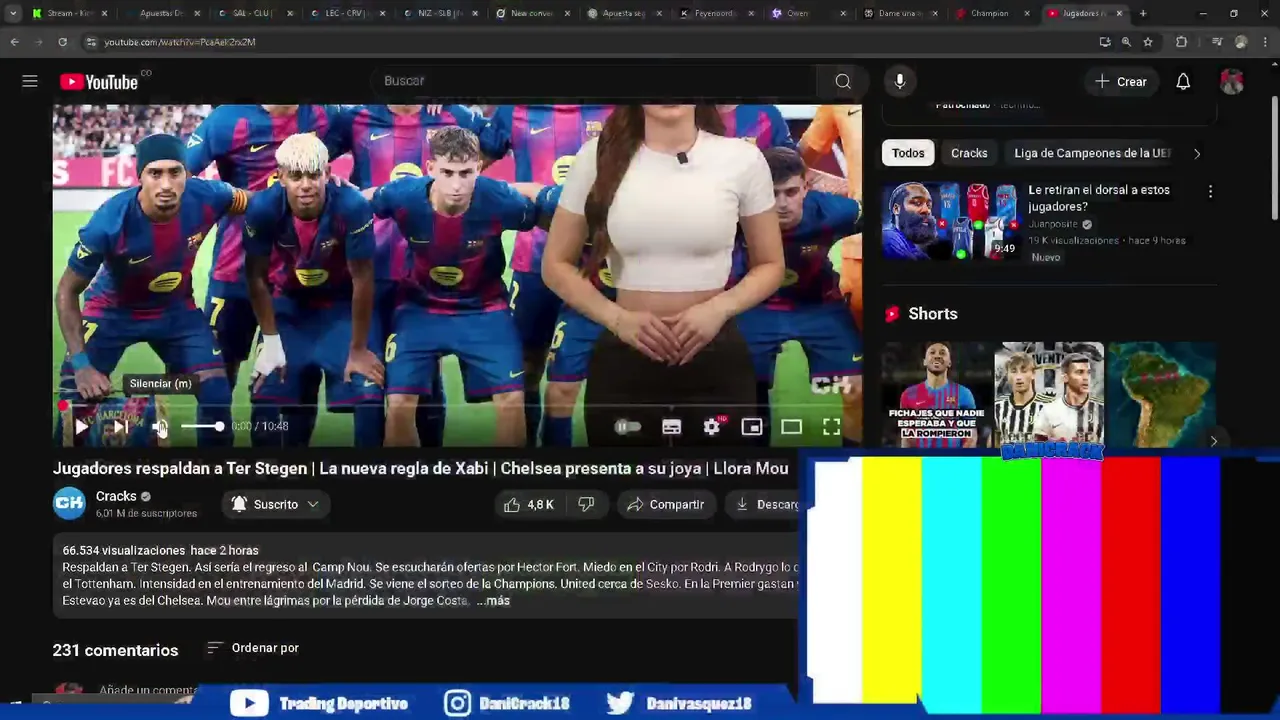Open the YouTube hamburger guide menu
Image resolution: width=1280 pixels, height=720 pixels.
[30, 82]
